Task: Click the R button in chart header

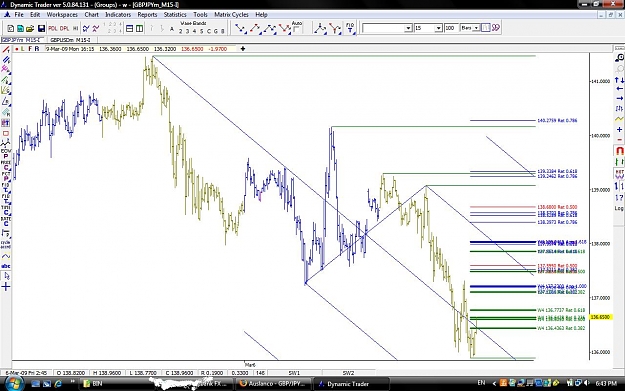Action: tap(37, 49)
